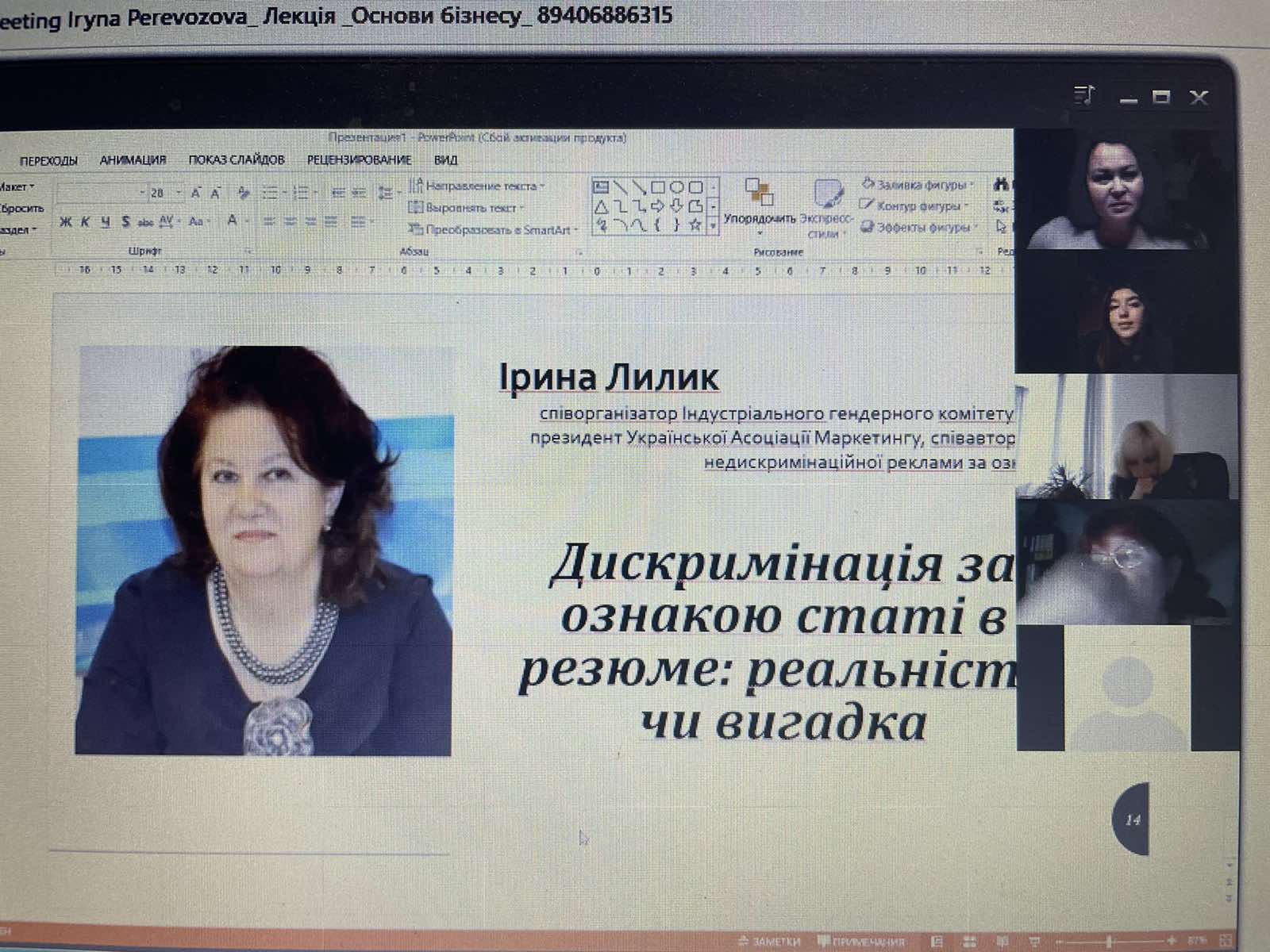Increase font size with larger A

tap(195, 193)
